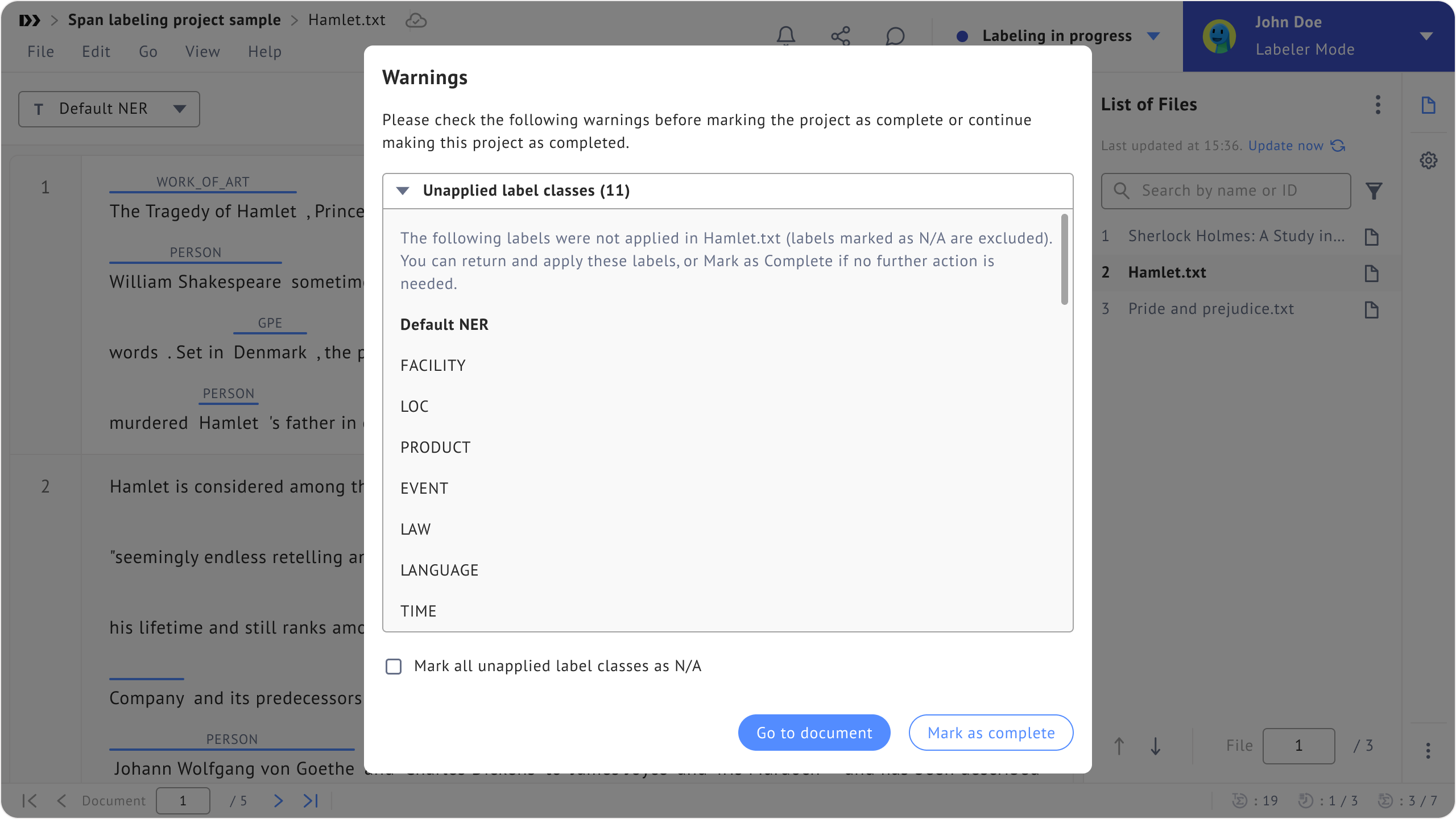Open List of Files three-dot menu

coord(1378,105)
